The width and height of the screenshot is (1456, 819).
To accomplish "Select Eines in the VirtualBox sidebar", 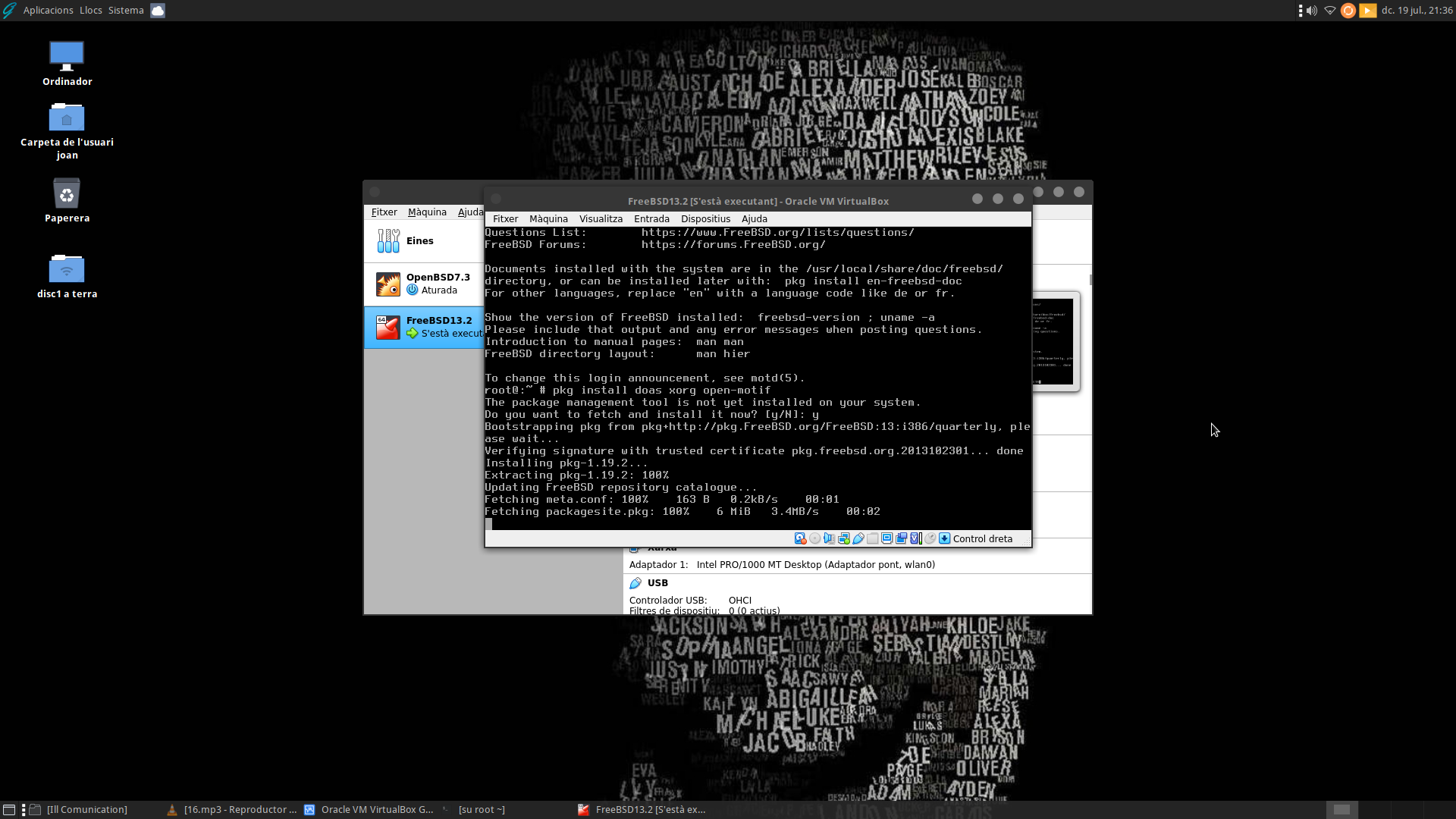I will coord(419,240).
